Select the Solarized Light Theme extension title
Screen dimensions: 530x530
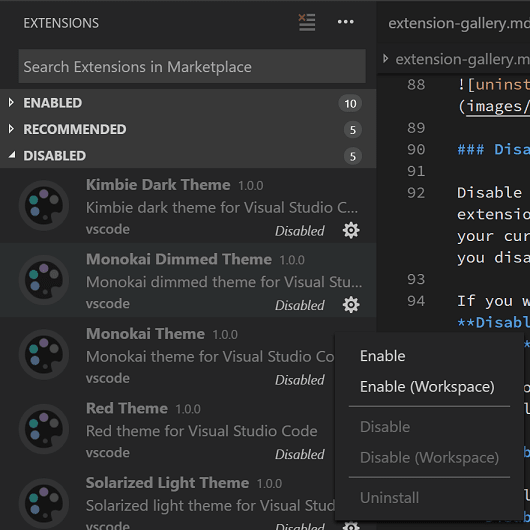[167, 483]
